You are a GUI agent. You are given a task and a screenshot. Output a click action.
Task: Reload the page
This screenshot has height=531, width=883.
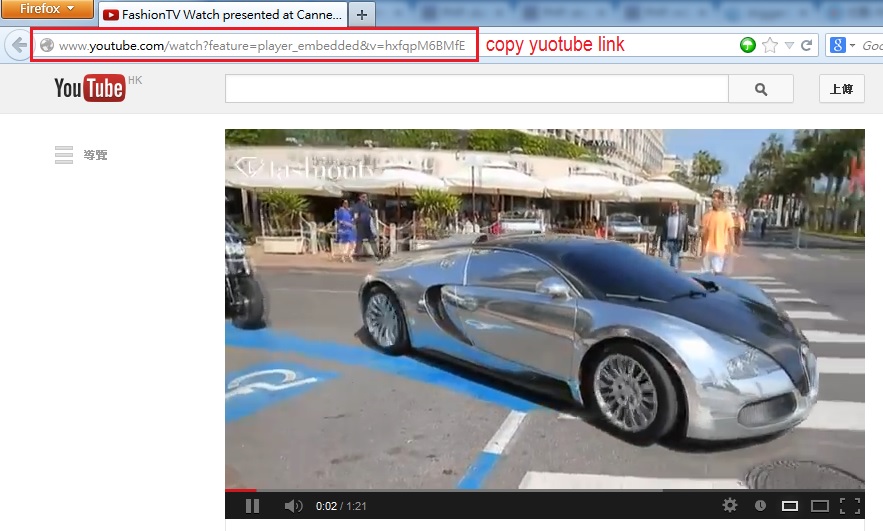click(x=806, y=46)
